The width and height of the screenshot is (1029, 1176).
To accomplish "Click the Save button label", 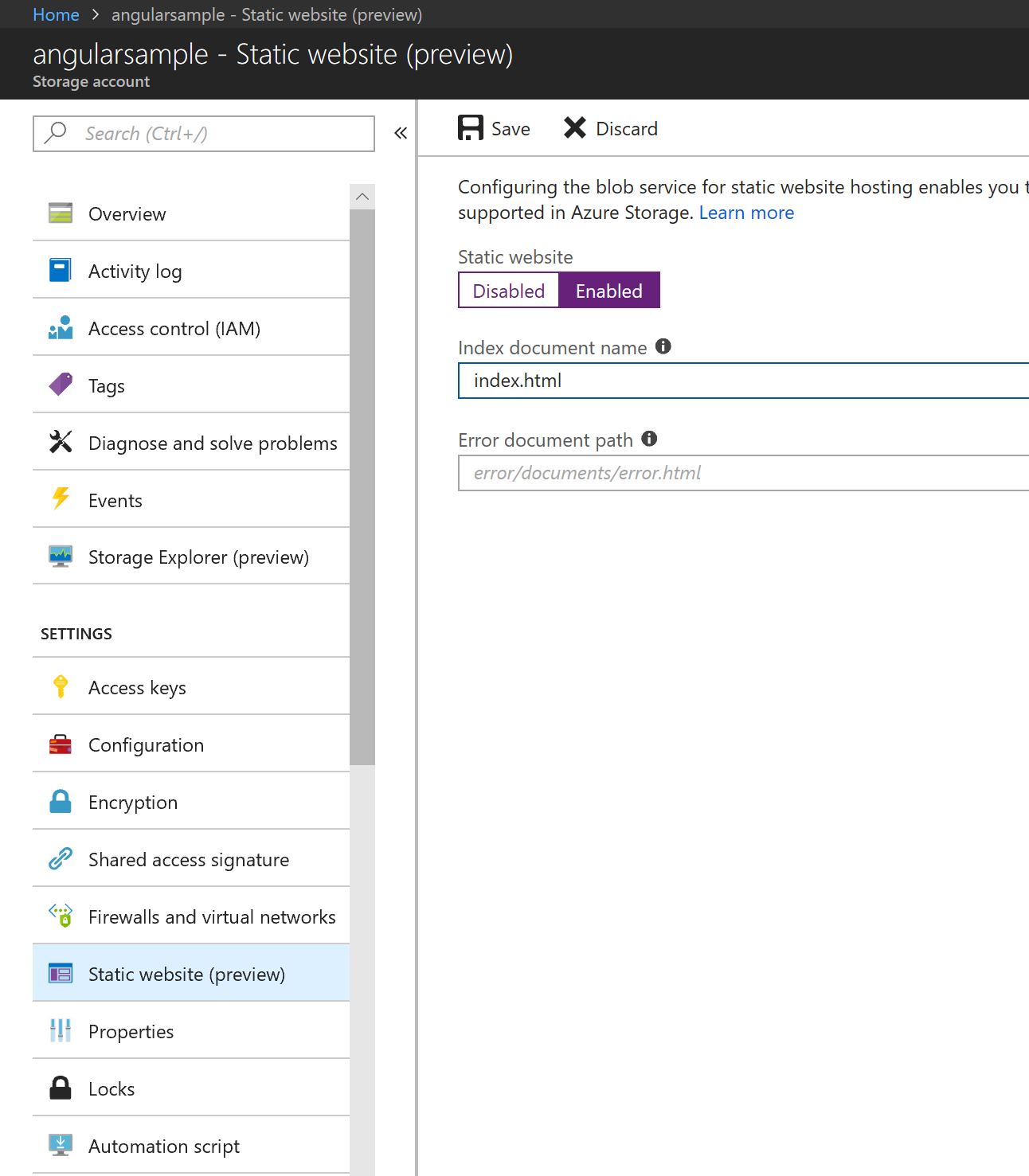I will 511,128.
